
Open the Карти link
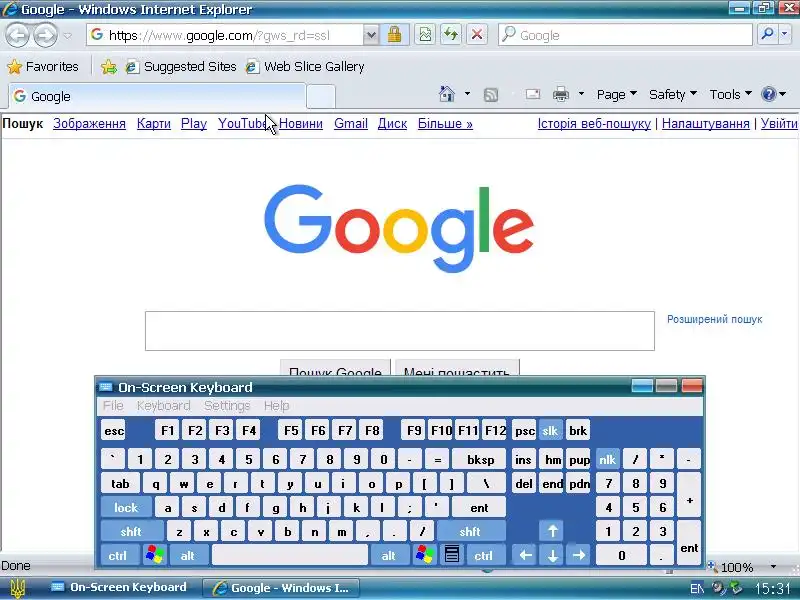pyautogui.click(x=154, y=123)
